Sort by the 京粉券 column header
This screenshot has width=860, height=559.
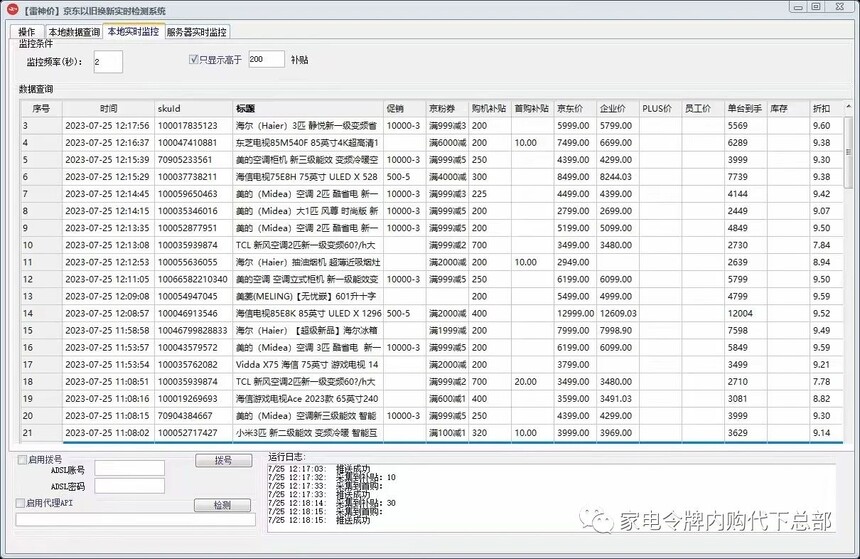click(x=447, y=109)
